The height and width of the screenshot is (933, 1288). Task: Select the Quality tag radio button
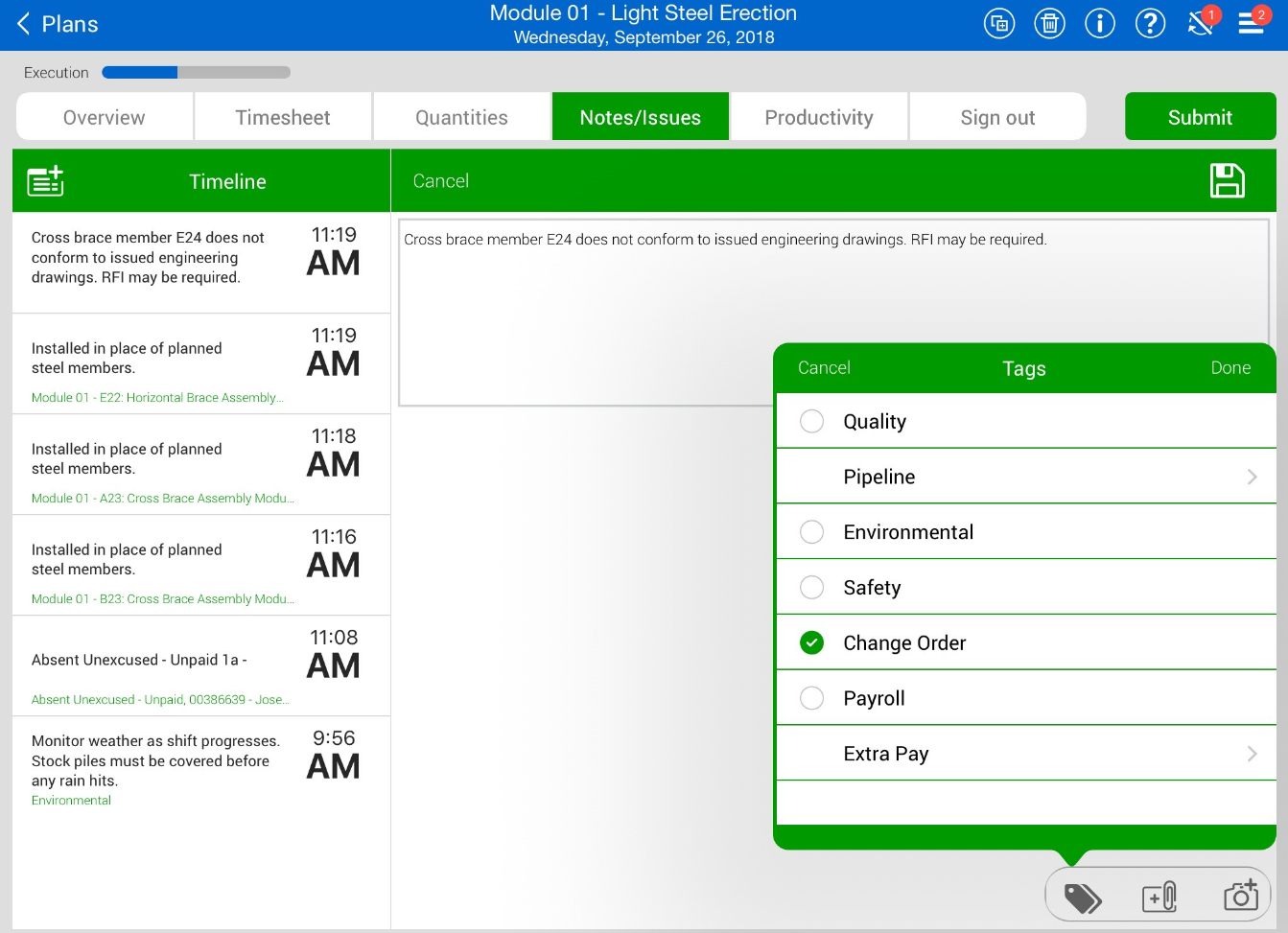pyautogui.click(x=811, y=422)
